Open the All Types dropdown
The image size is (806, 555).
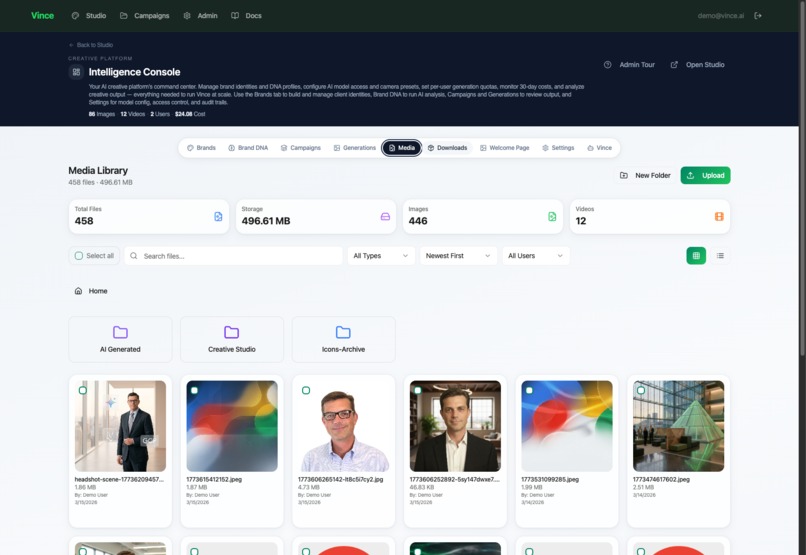381,256
